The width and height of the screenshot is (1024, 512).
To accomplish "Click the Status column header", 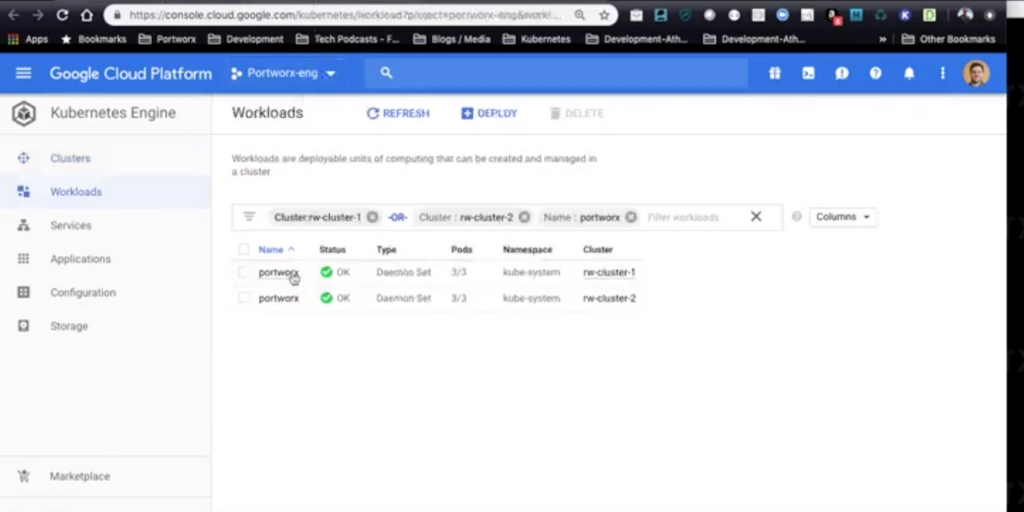I will pyautogui.click(x=332, y=249).
